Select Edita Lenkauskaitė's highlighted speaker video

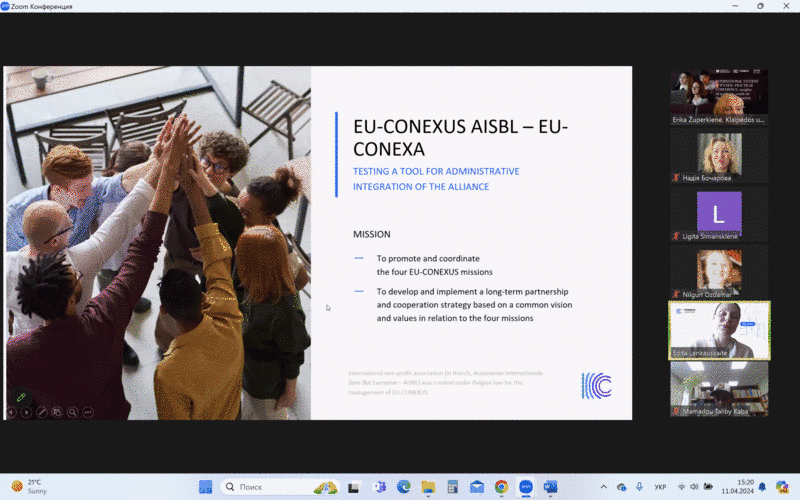click(x=719, y=331)
